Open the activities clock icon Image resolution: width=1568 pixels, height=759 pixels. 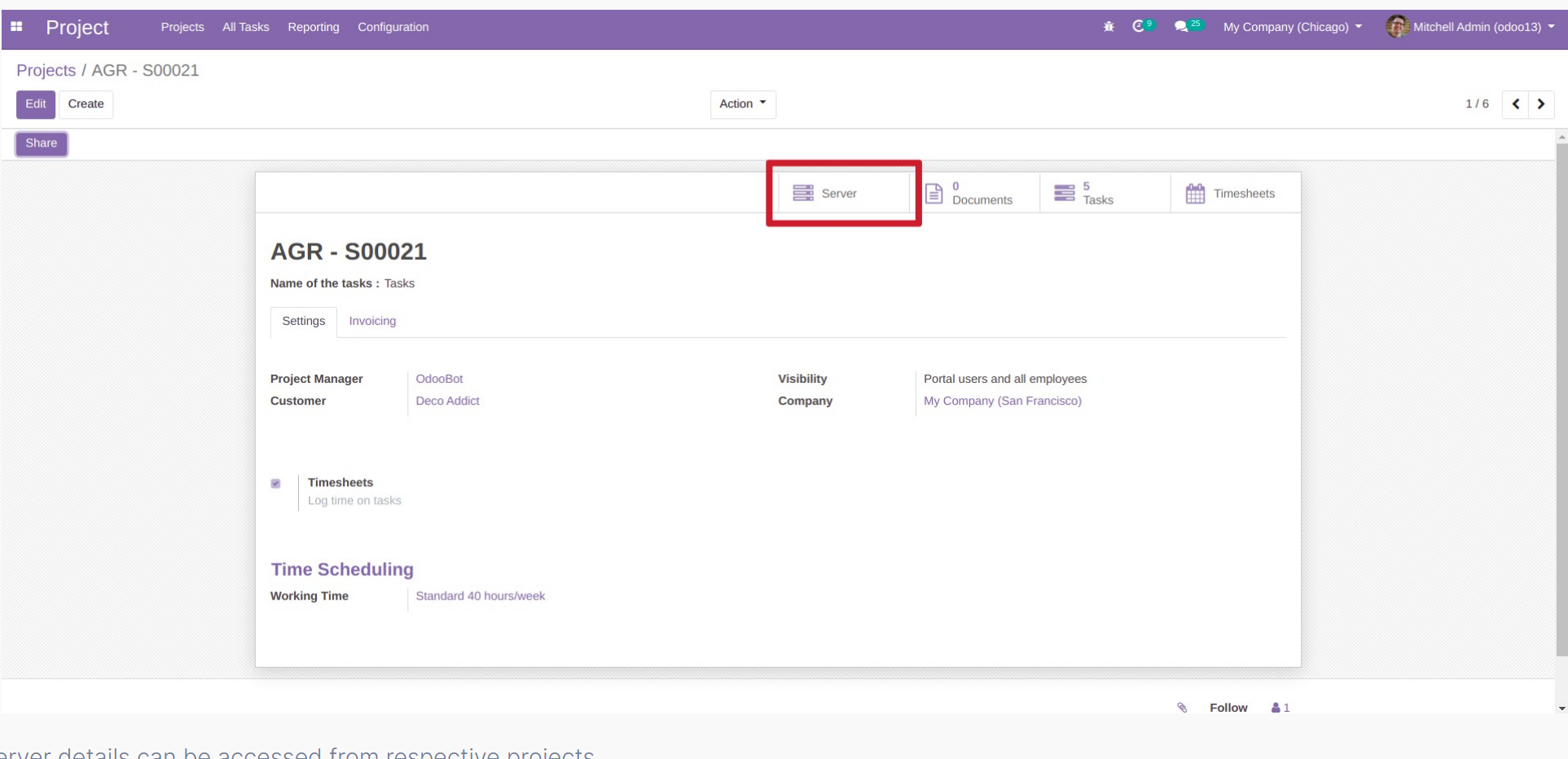tap(1139, 27)
